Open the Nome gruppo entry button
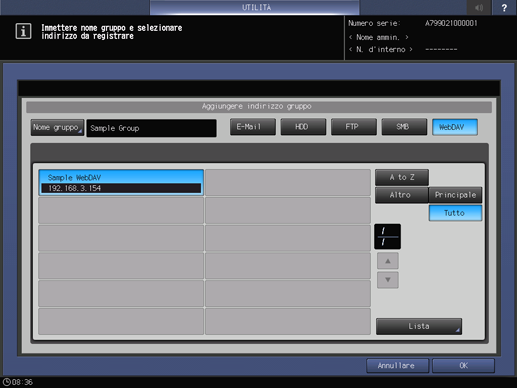The height and width of the screenshot is (388, 517). pos(57,128)
